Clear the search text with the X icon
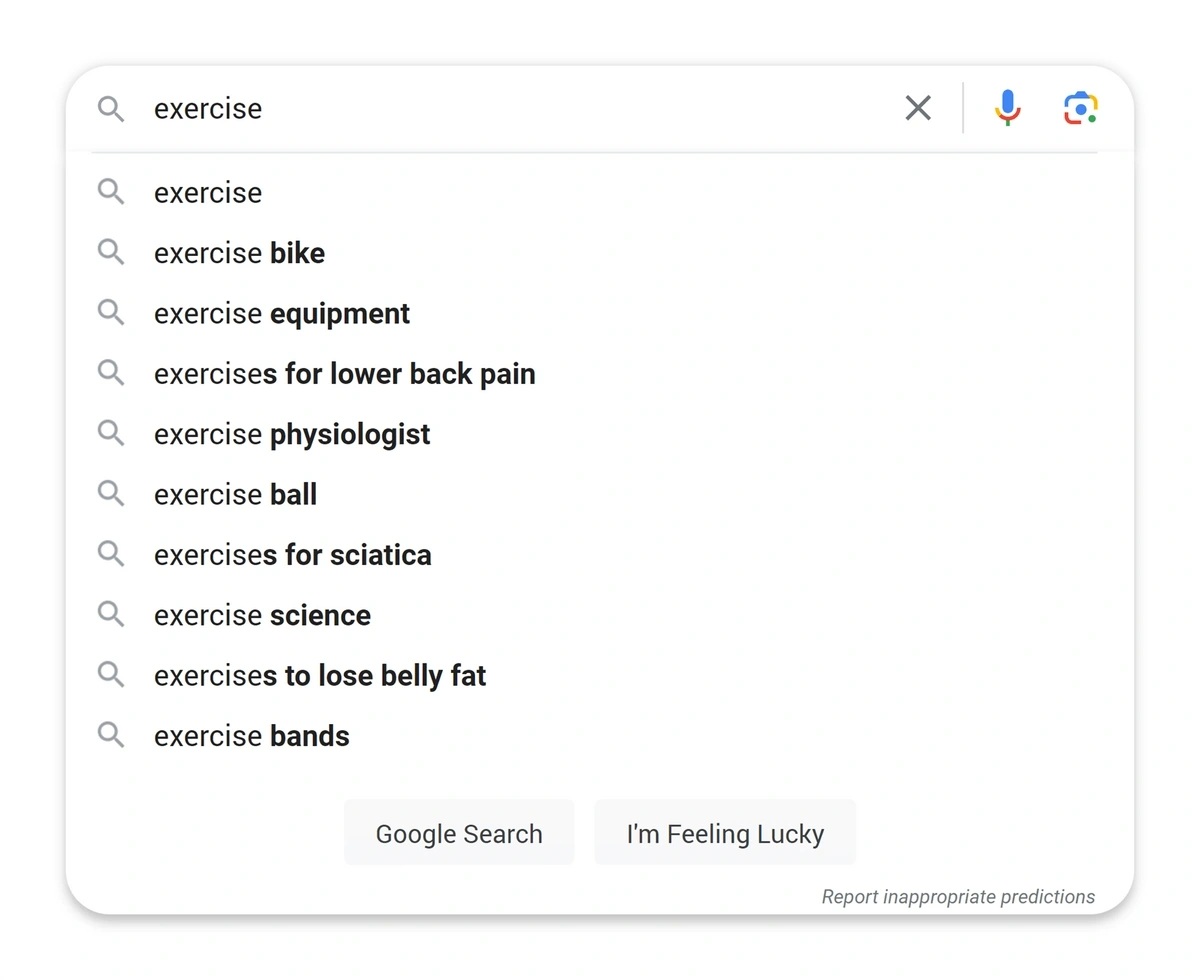The image size is (1200, 980). coord(918,108)
